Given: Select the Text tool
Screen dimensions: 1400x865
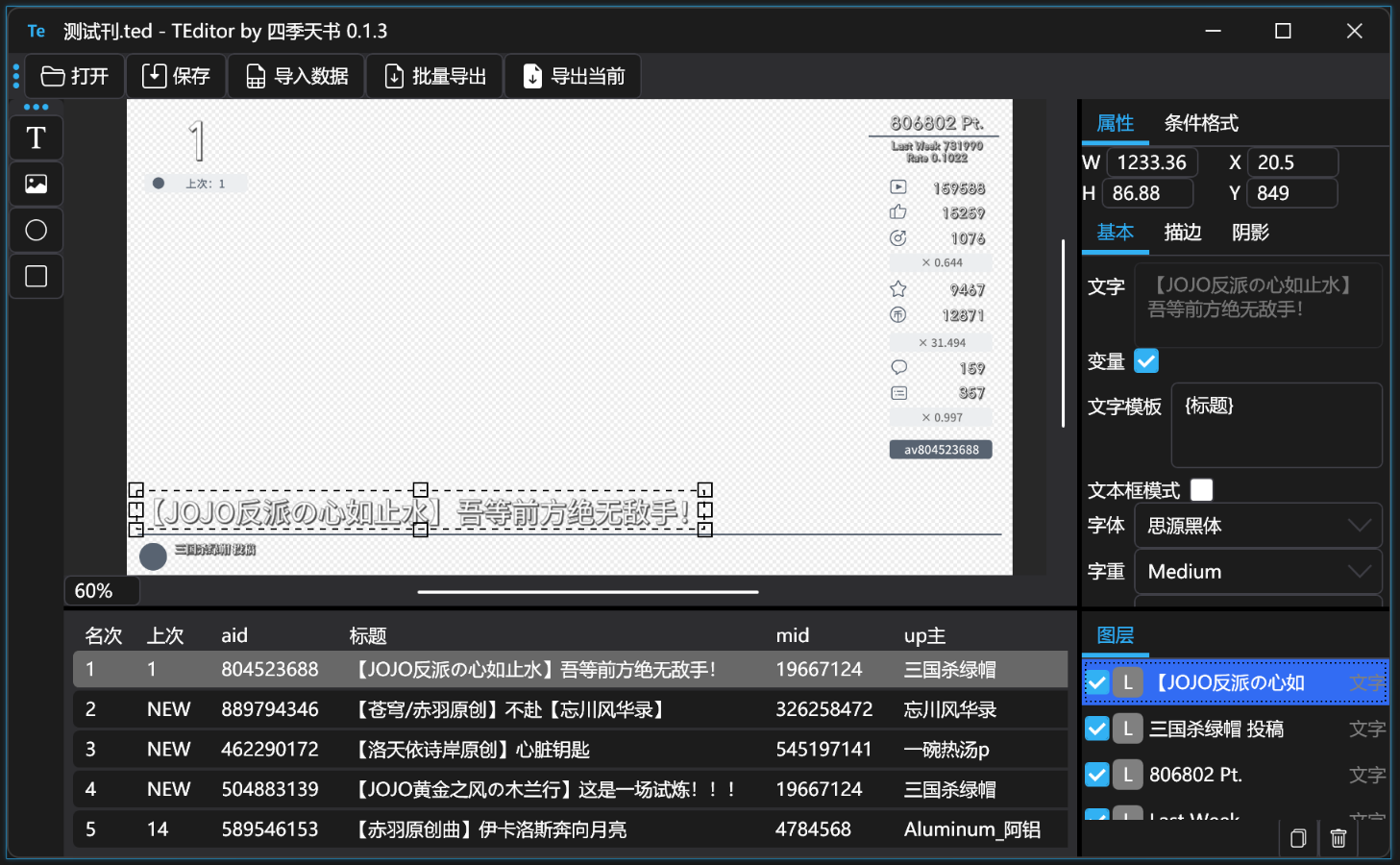Looking at the screenshot, I should [x=37, y=138].
